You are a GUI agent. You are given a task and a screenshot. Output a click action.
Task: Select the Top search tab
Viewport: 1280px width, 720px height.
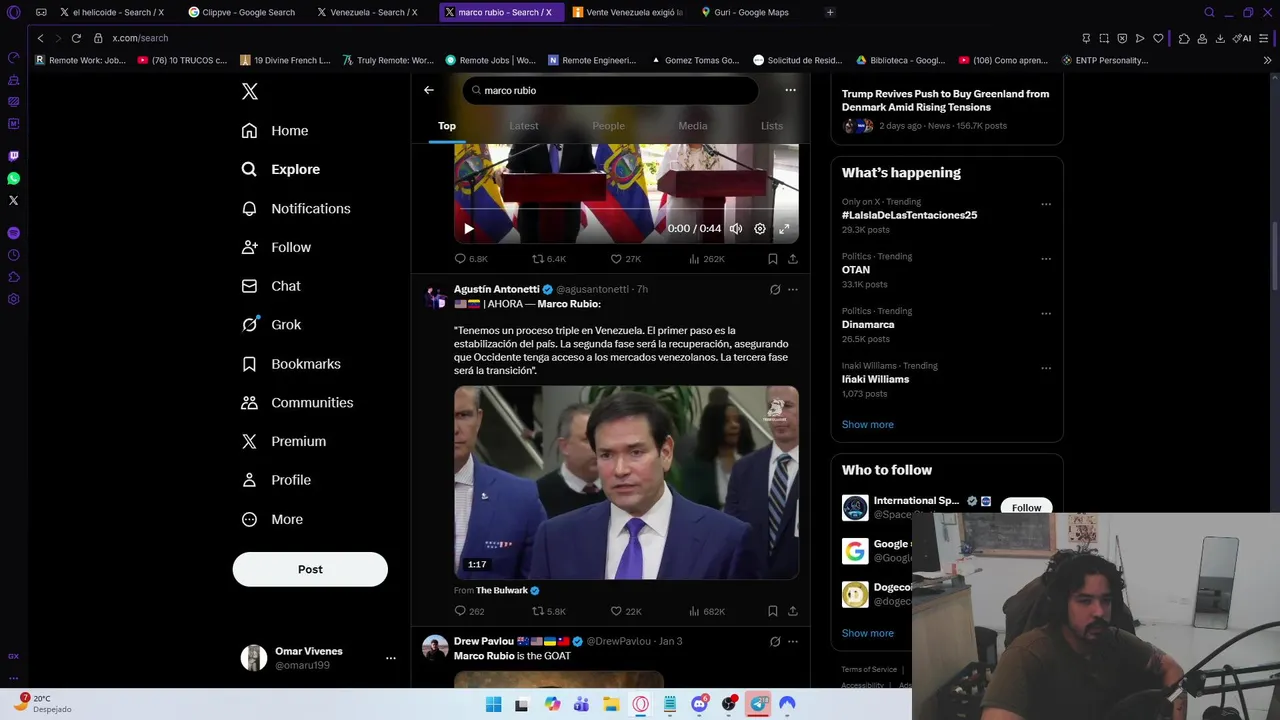[x=447, y=126]
